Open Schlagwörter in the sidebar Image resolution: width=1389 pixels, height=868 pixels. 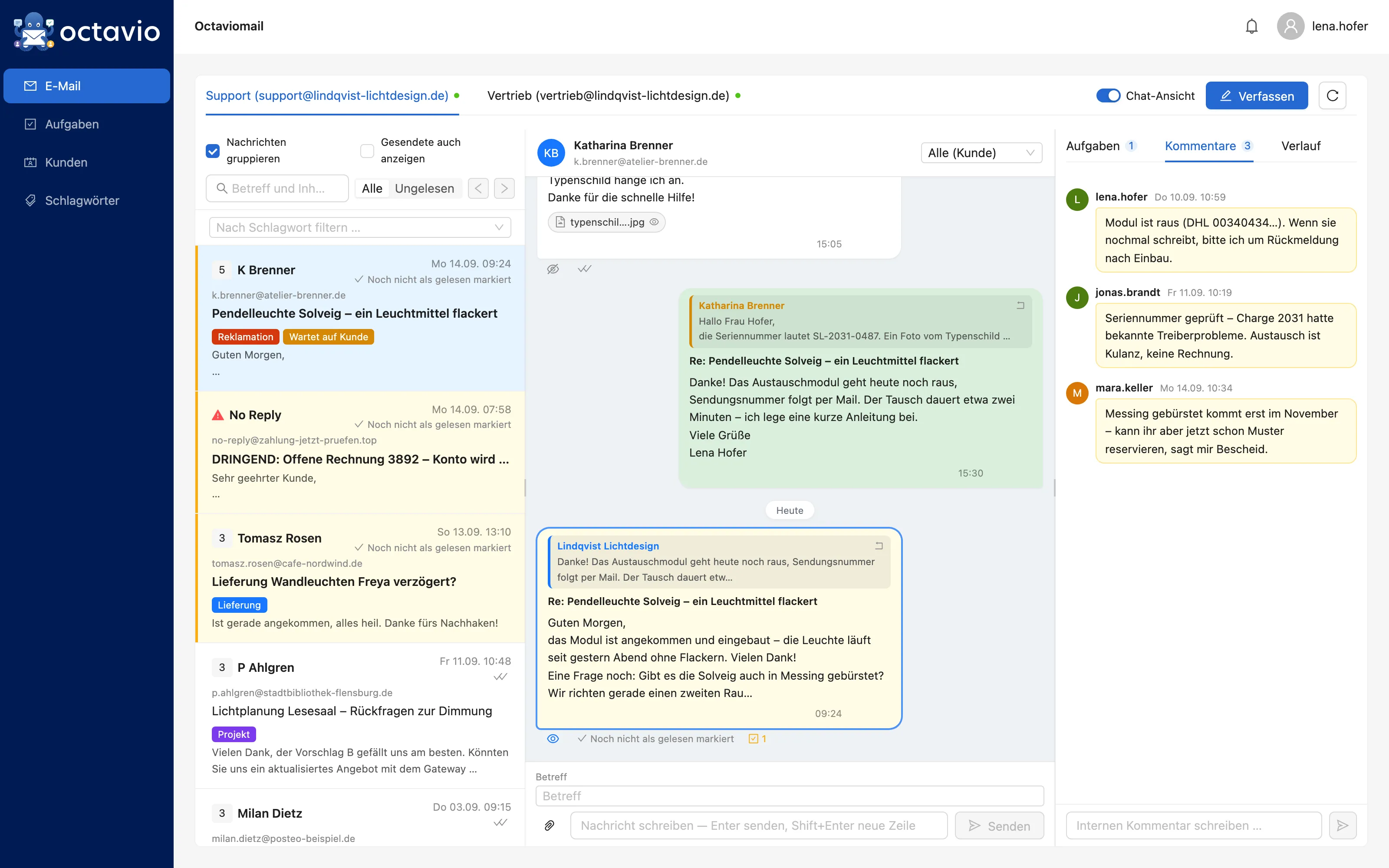(87, 201)
